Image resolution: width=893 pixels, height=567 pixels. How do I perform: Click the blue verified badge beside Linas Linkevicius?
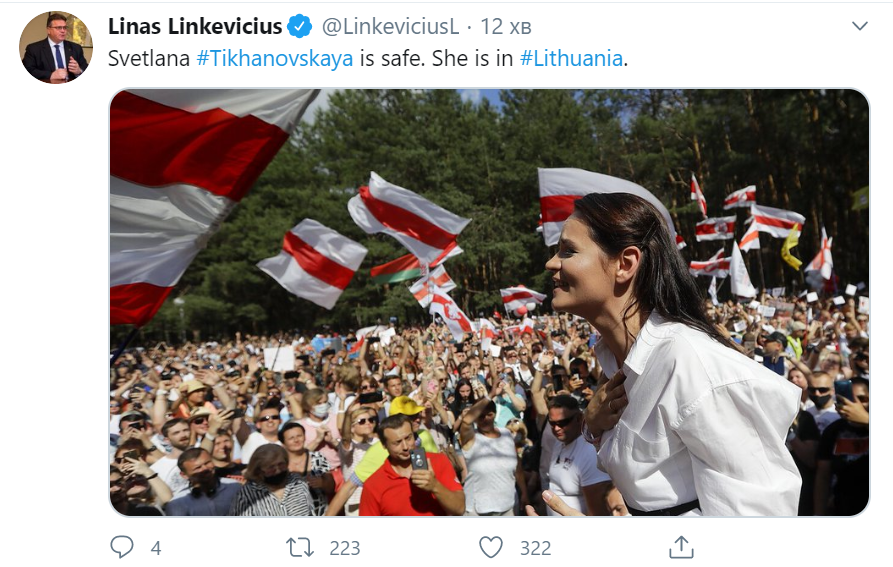(x=300, y=26)
